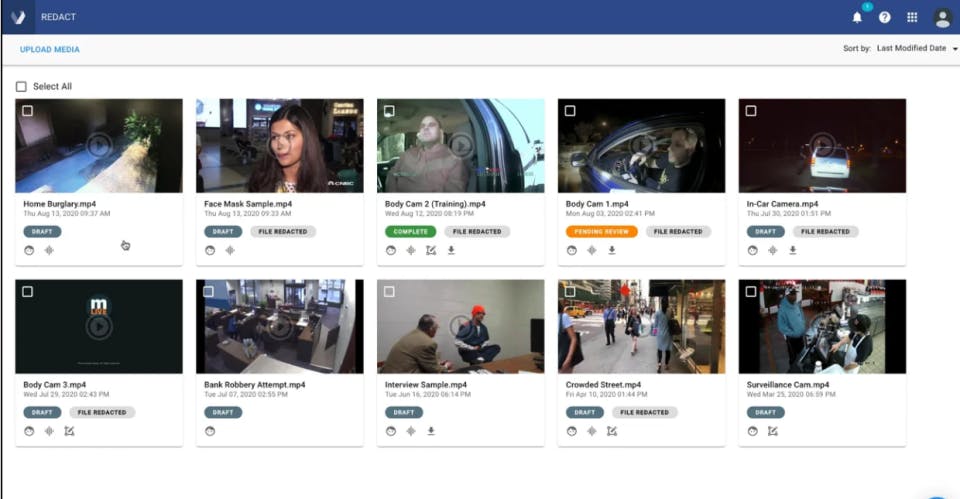Click the PENDING REVIEW status badge

[x=601, y=231]
